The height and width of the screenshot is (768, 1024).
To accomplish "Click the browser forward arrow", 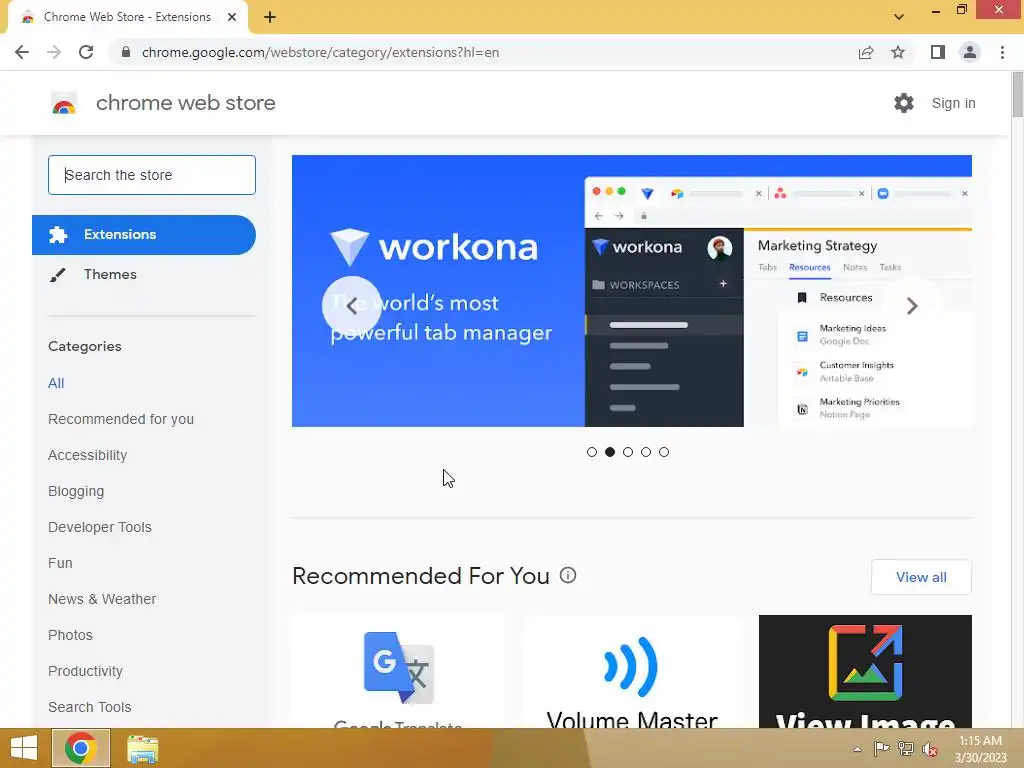I will coord(54,52).
